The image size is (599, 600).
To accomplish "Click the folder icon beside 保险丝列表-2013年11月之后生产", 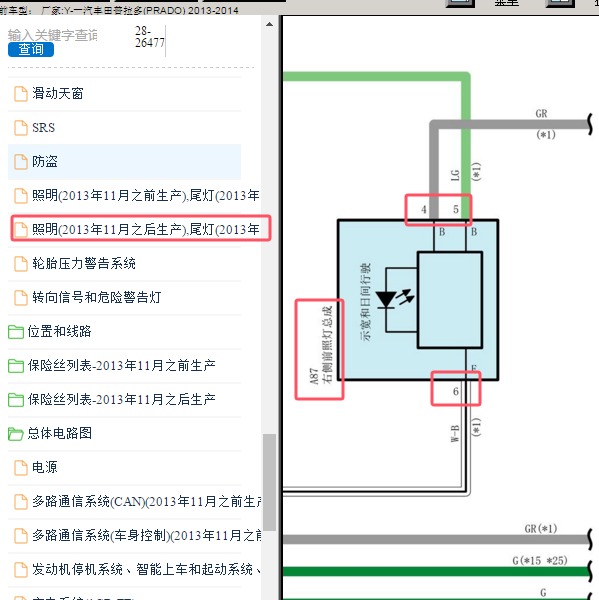I will tap(16, 400).
